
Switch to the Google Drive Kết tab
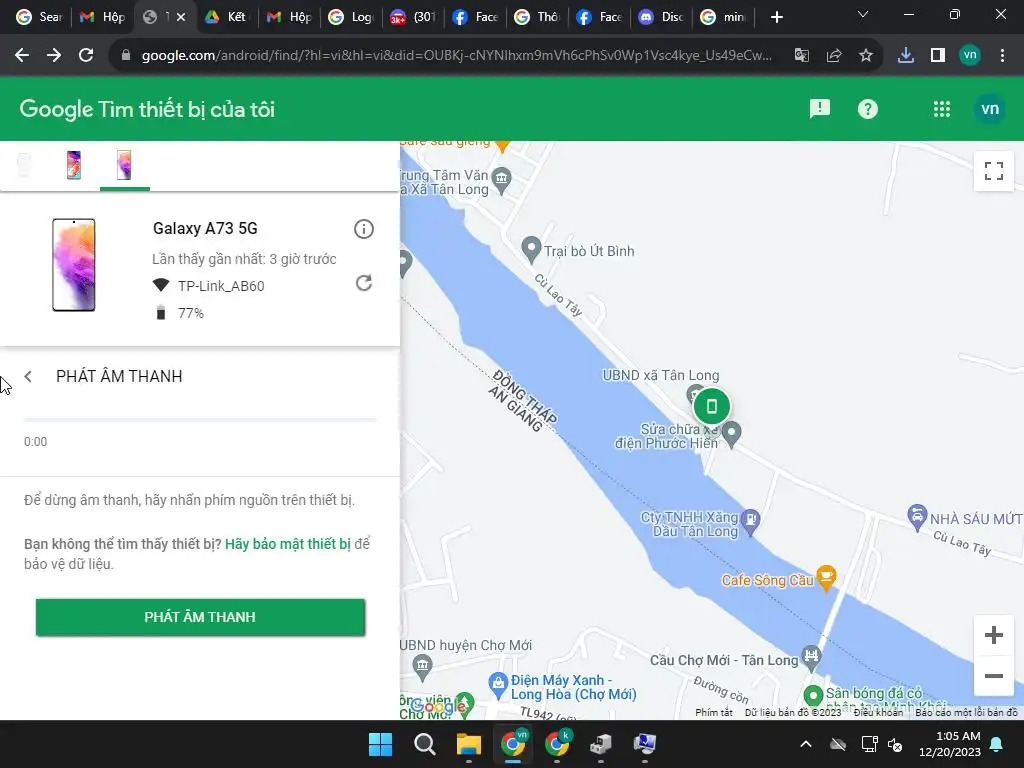click(225, 17)
